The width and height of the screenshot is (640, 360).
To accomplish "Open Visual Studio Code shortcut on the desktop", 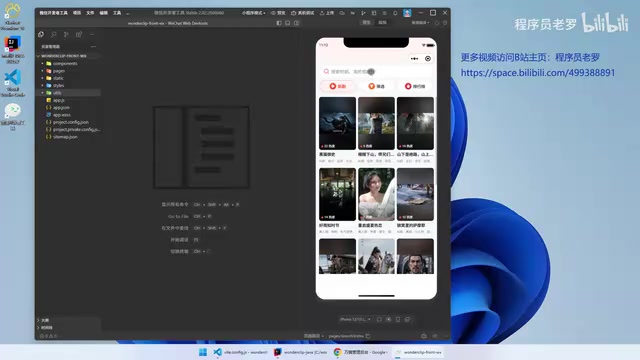I will [x=13, y=83].
